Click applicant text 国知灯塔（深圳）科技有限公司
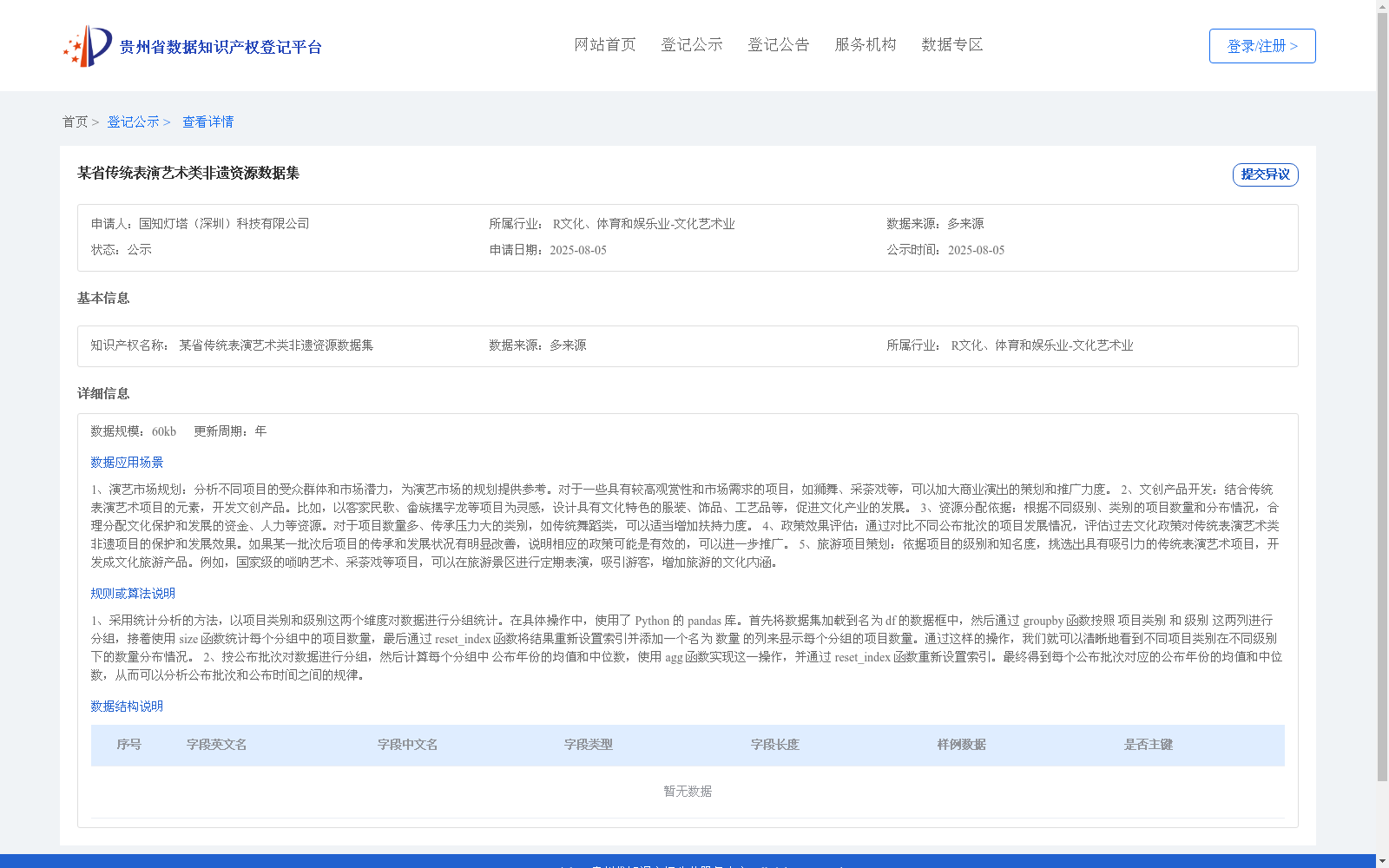The height and width of the screenshot is (868, 1389). click(x=224, y=224)
